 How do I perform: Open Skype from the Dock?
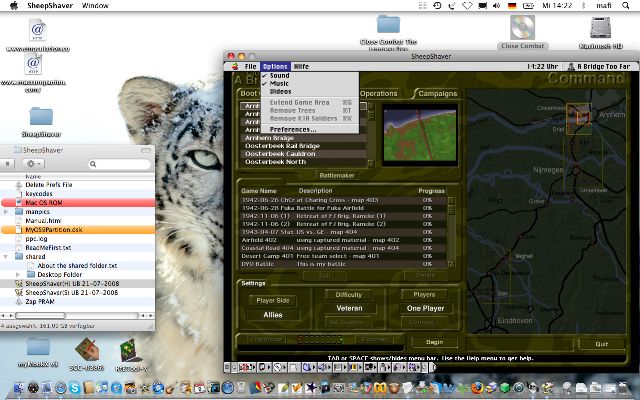tap(75, 387)
